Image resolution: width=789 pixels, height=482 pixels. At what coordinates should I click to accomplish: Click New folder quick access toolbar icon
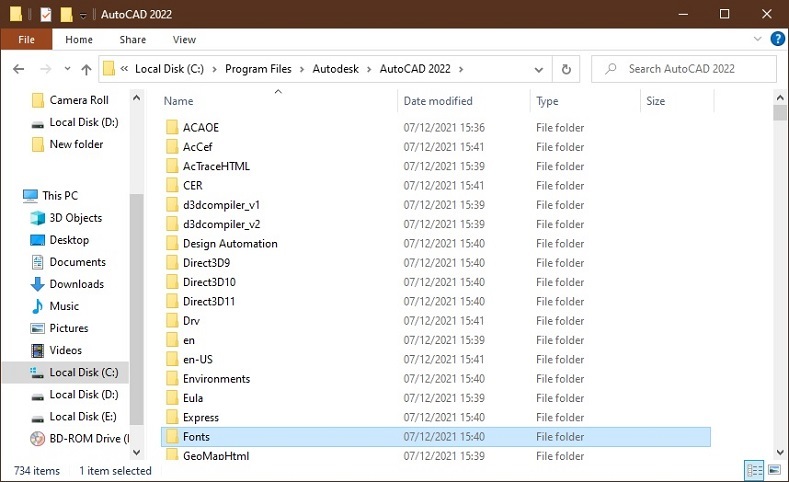66,14
